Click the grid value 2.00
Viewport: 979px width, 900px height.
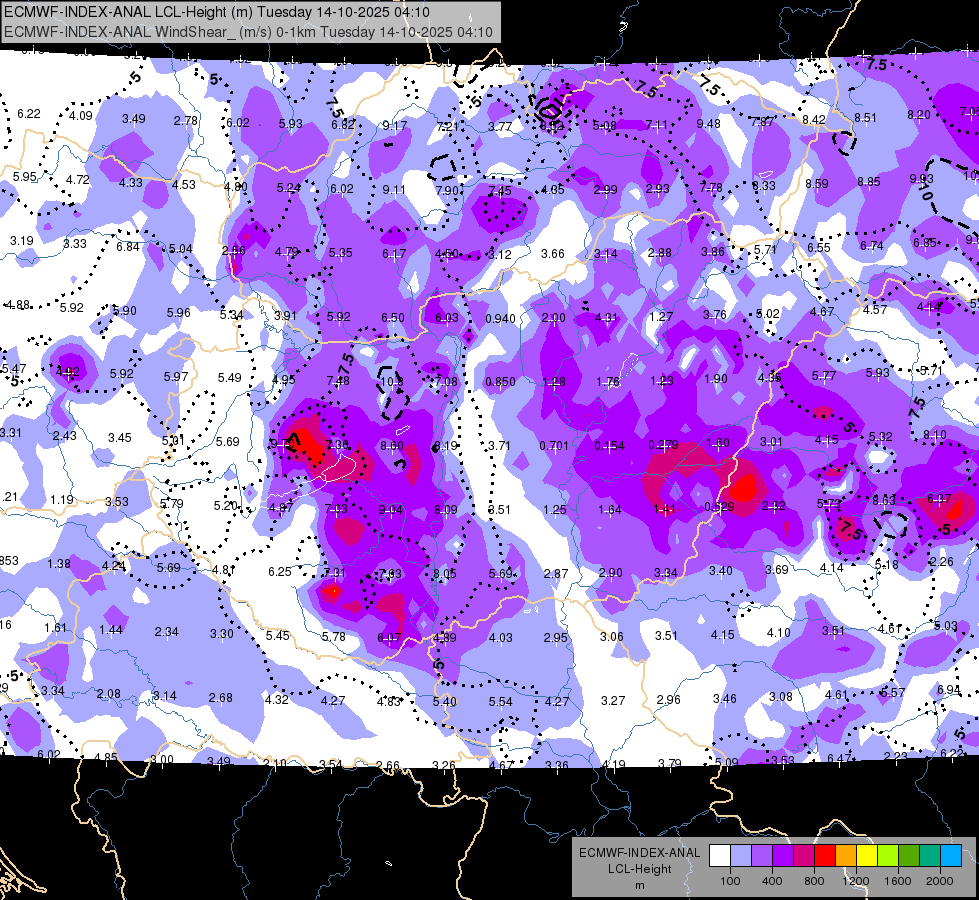pyautogui.click(x=553, y=318)
